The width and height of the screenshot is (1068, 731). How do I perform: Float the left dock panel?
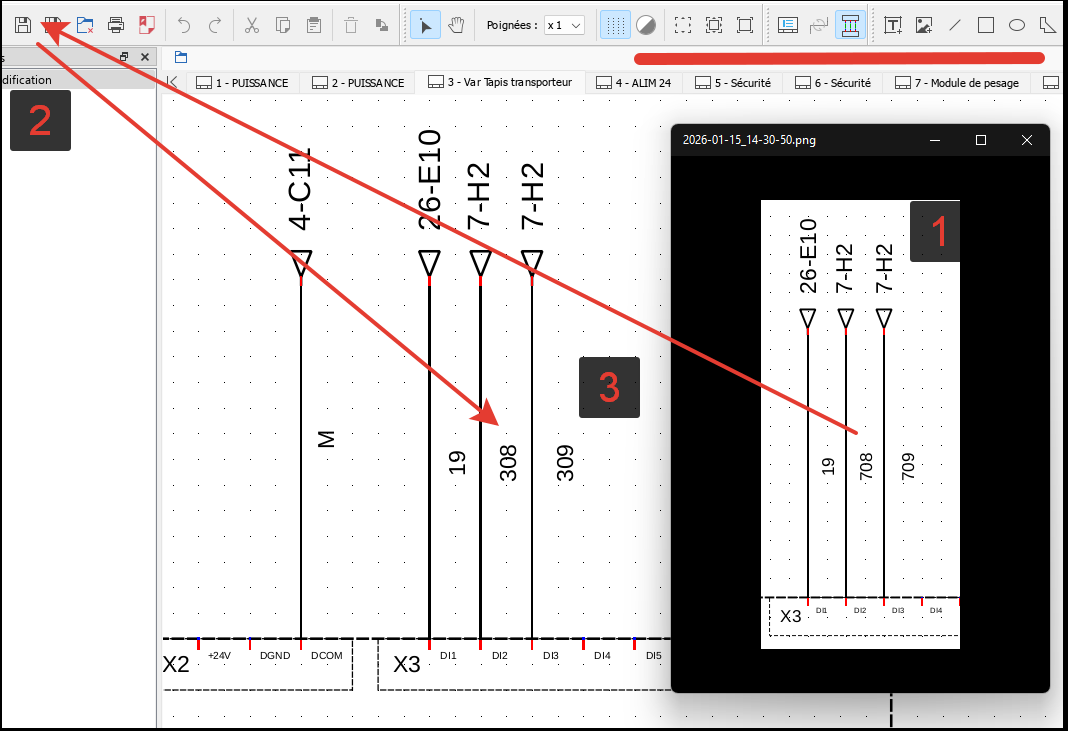click(x=124, y=58)
